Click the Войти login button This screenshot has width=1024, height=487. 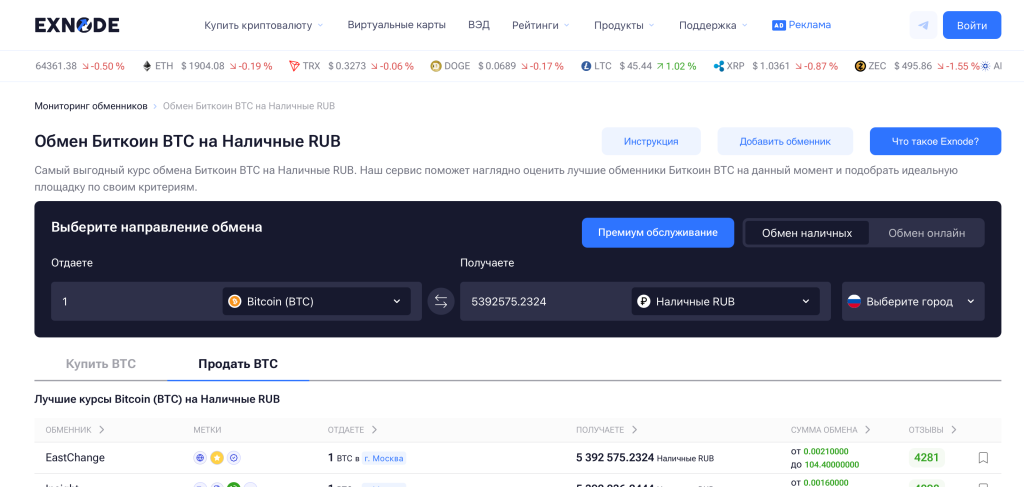[972, 25]
